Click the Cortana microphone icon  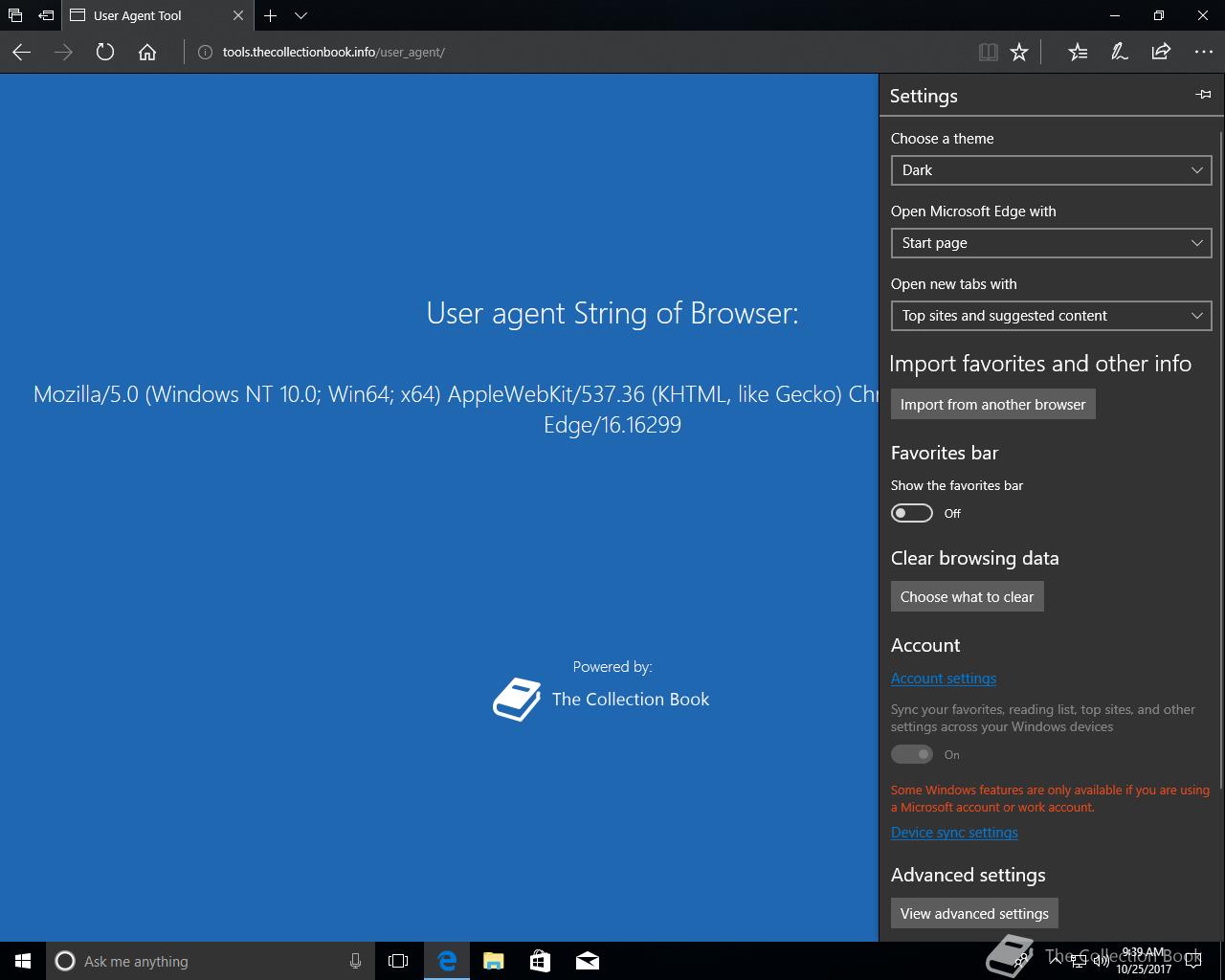pos(355,961)
